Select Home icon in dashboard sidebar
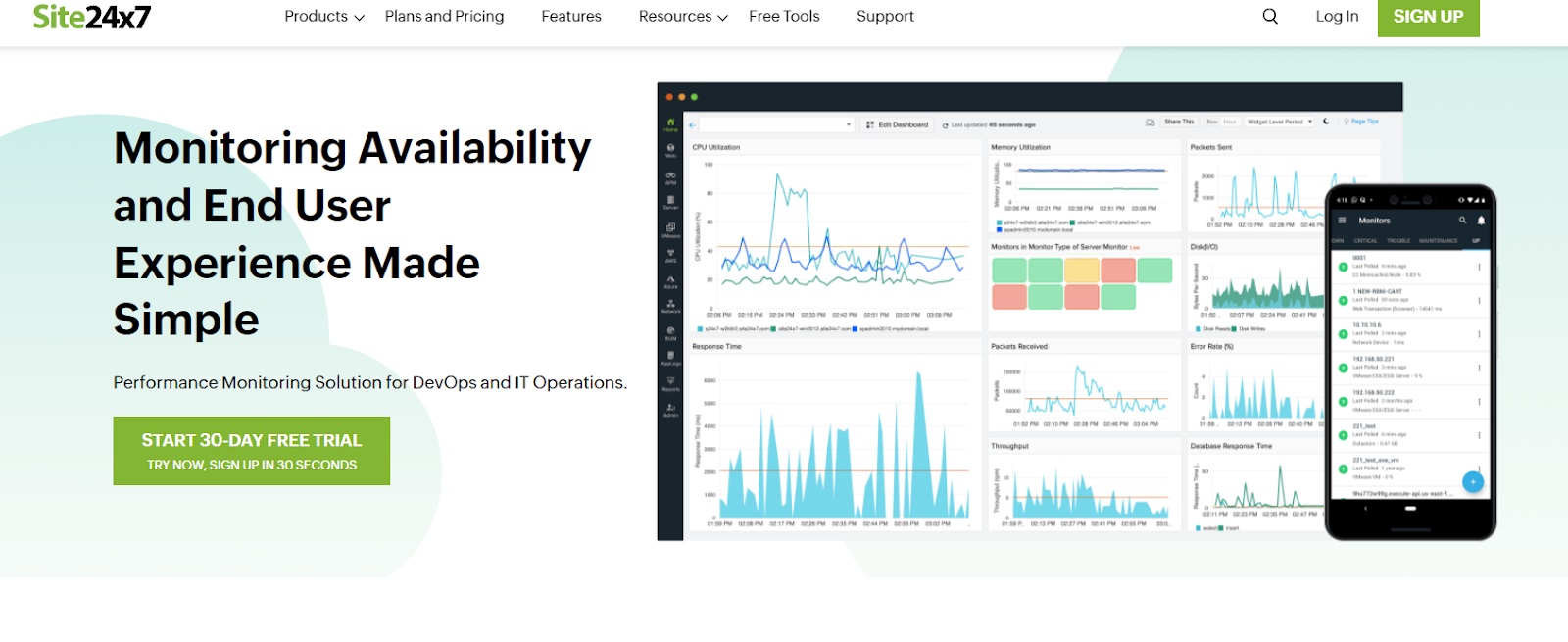The image size is (1568, 642). [670, 124]
